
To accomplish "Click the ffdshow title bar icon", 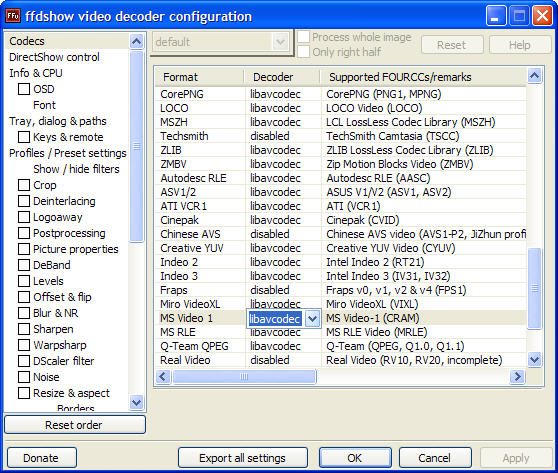I will (x=13, y=16).
